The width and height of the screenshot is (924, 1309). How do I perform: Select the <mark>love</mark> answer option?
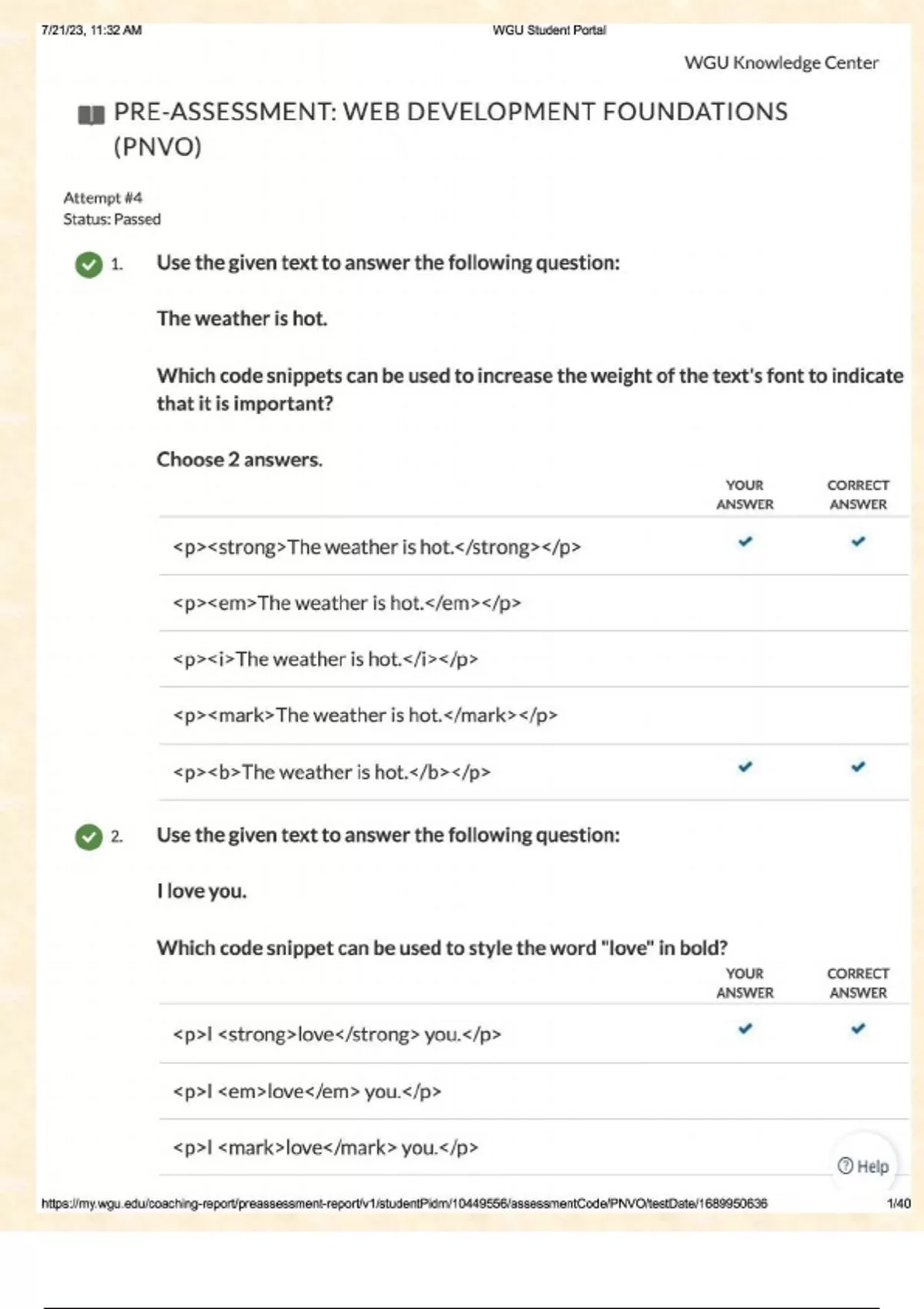click(x=325, y=1147)
